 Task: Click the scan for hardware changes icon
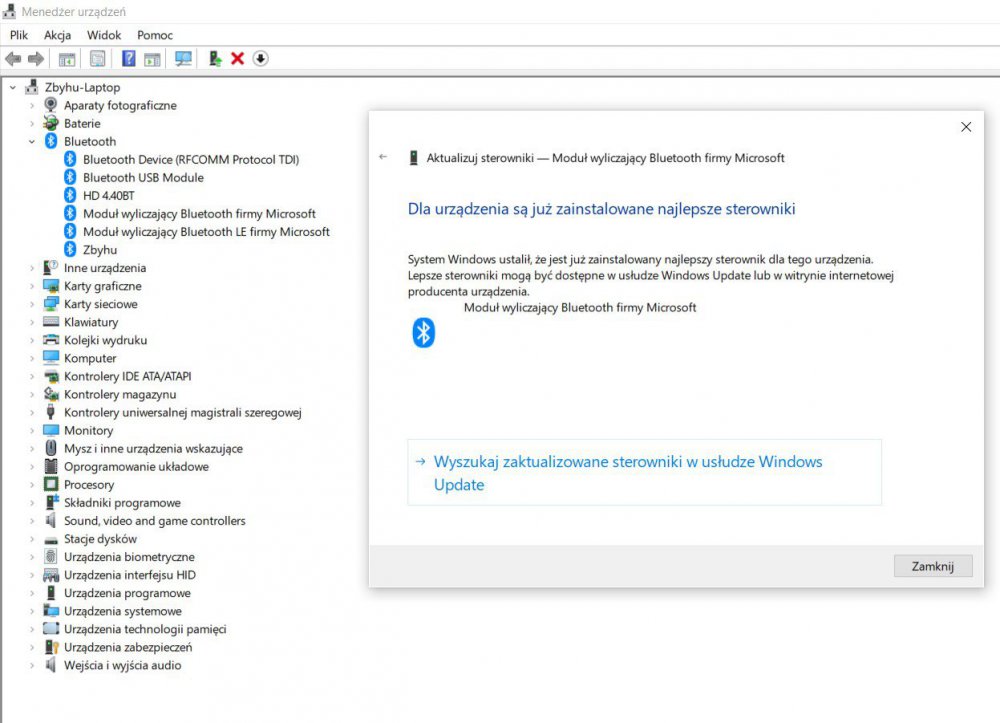pos(183,59)
